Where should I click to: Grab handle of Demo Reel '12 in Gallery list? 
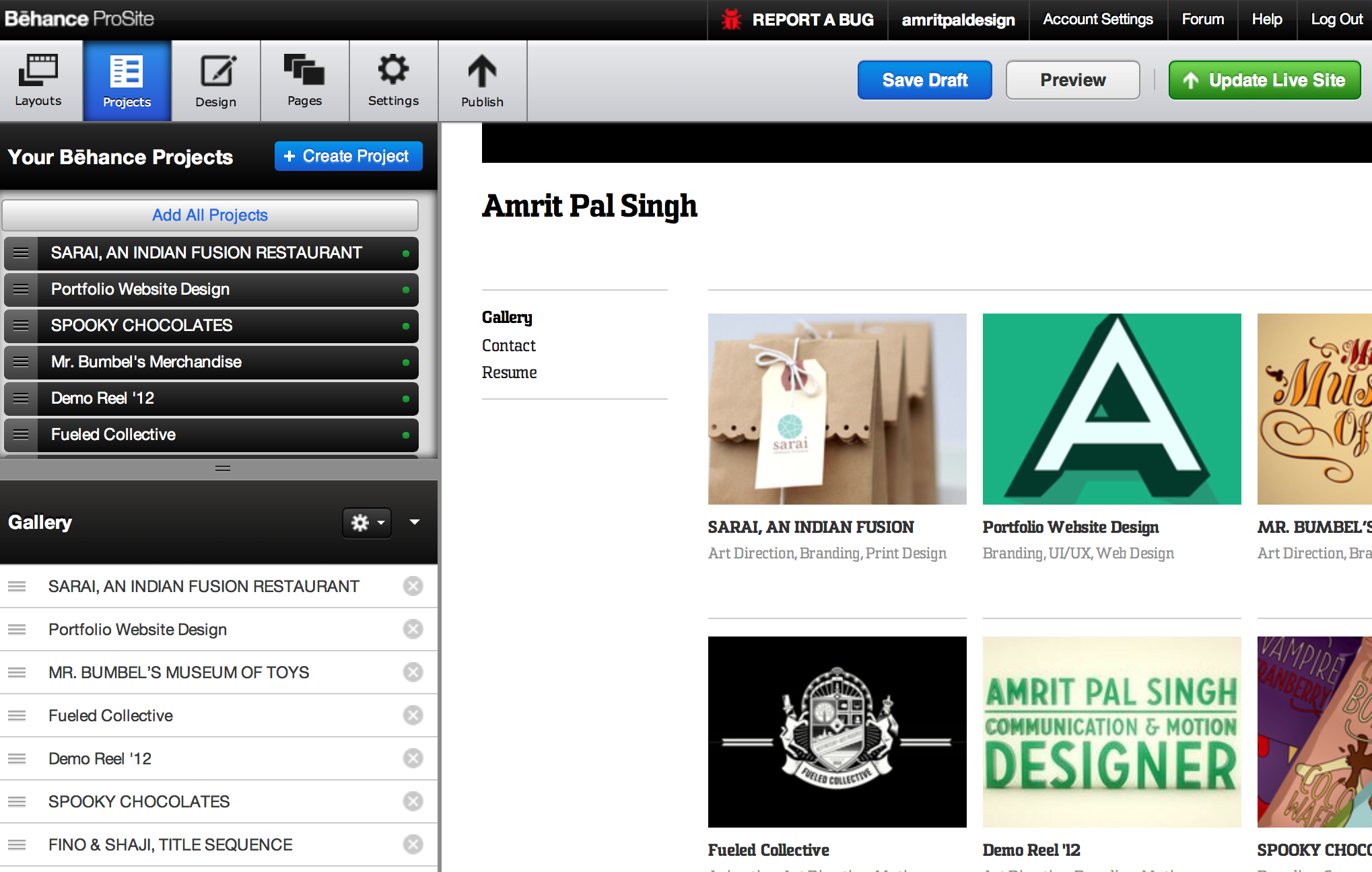pos(17,759)
